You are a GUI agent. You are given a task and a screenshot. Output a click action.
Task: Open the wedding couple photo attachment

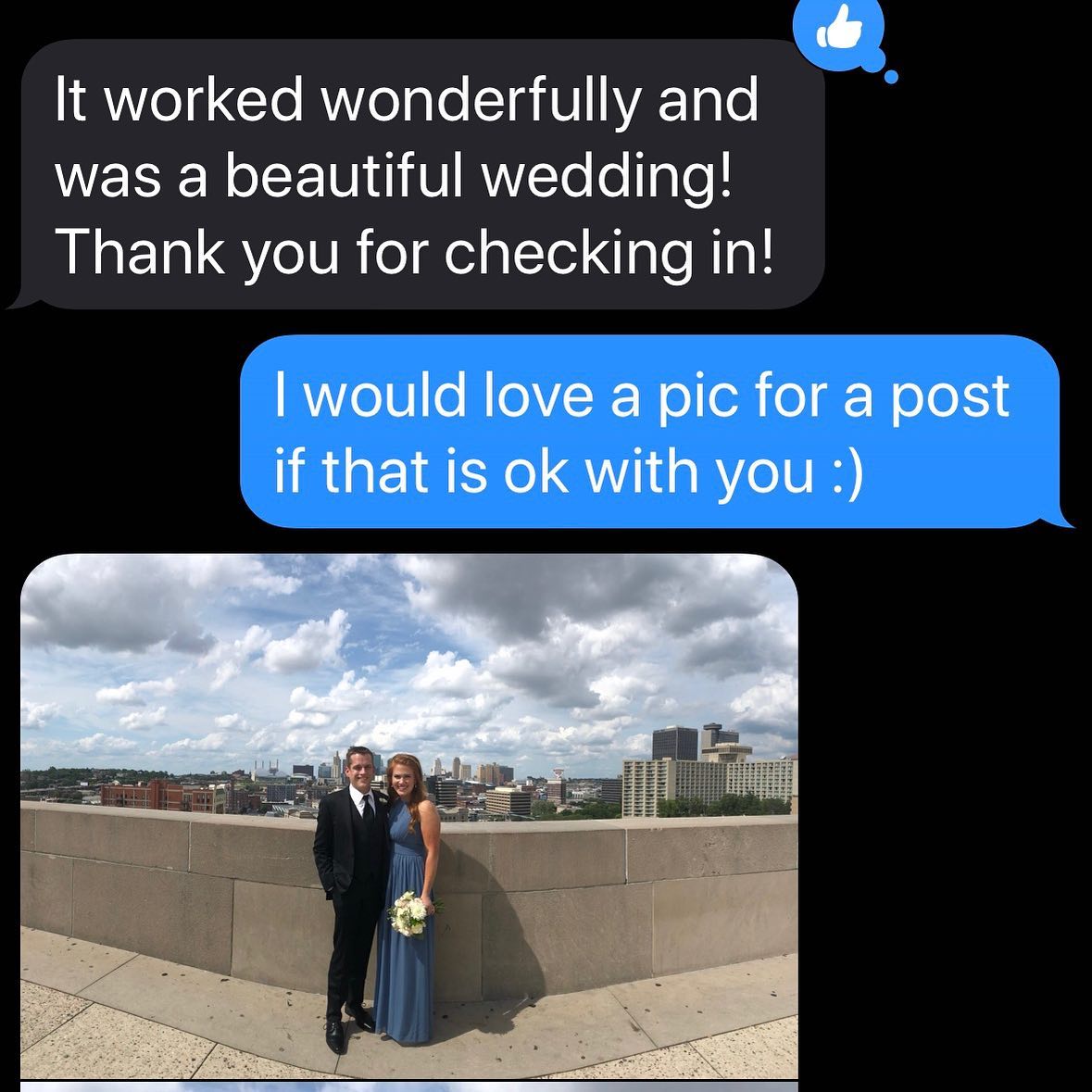[x=409, y=815]
